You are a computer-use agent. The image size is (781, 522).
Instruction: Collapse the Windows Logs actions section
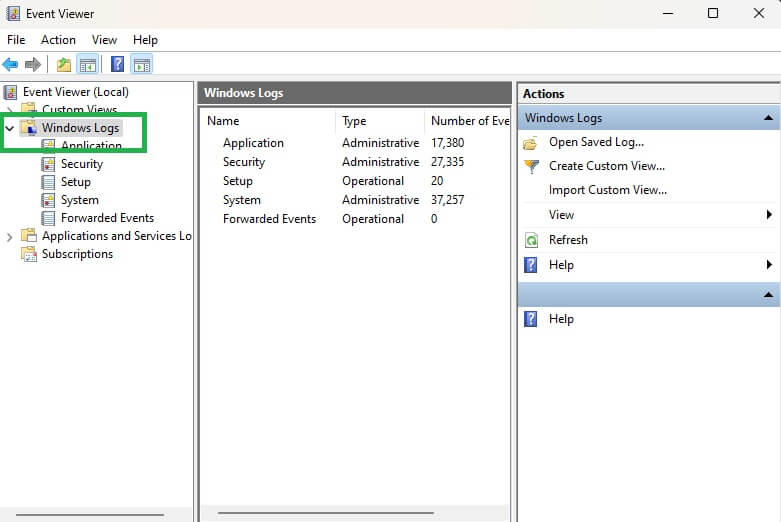pyautogui.click(x=768, y=118)
